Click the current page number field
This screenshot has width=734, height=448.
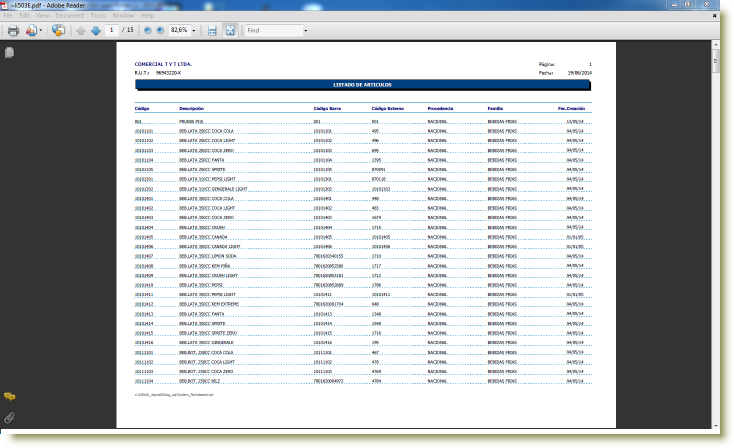tap(111, 30)
